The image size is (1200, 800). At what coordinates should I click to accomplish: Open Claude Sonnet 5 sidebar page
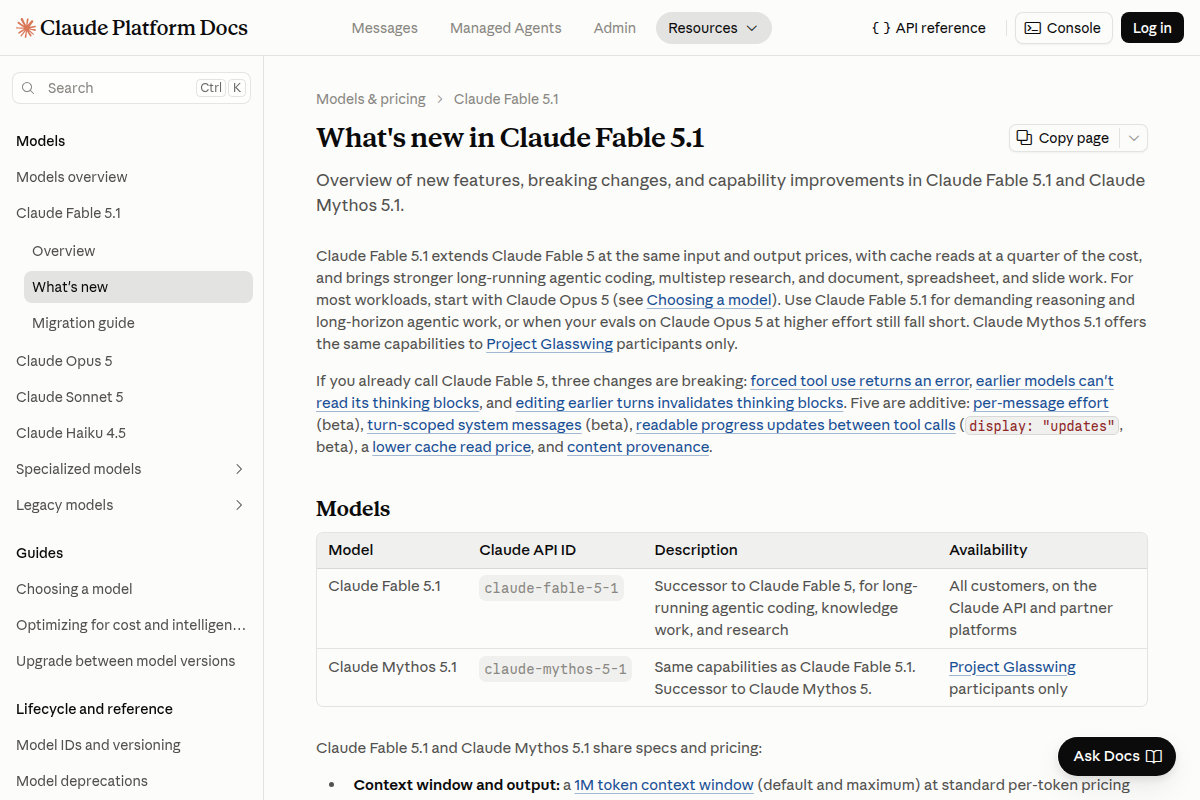click(70, 397)
